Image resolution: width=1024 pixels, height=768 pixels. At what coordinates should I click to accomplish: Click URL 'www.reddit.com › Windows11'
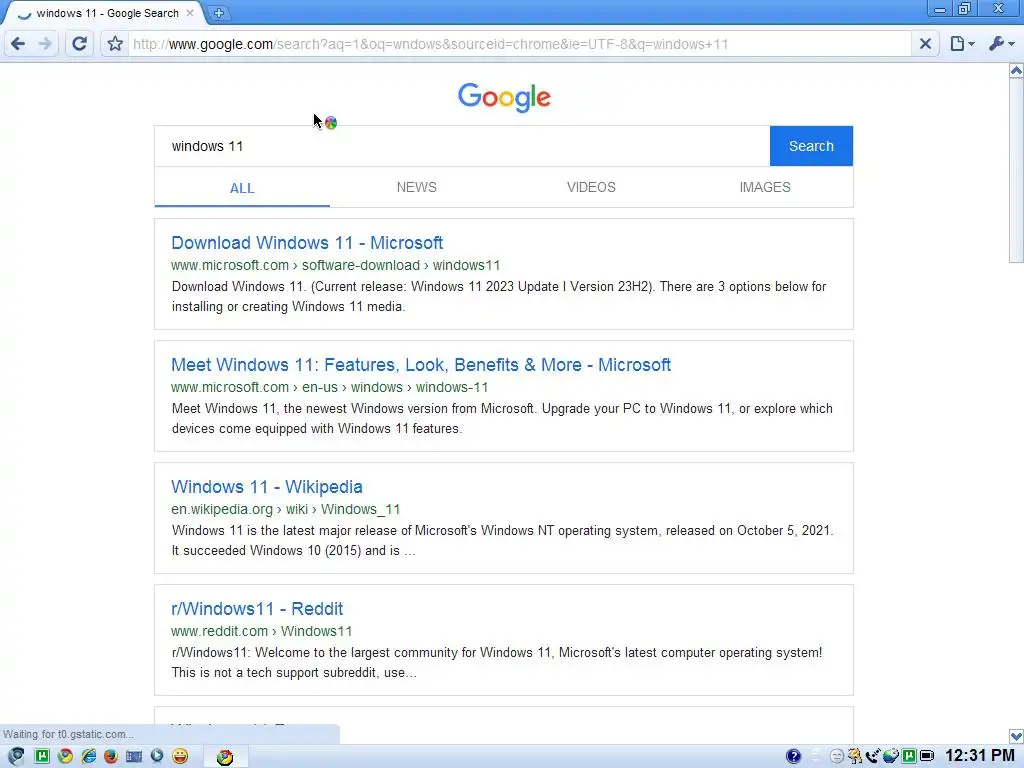click(261, 632)
